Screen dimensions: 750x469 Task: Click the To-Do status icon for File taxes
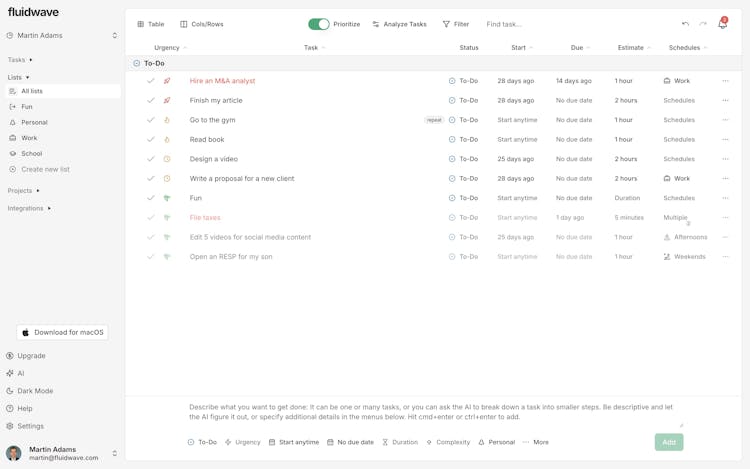click(452, 218)
